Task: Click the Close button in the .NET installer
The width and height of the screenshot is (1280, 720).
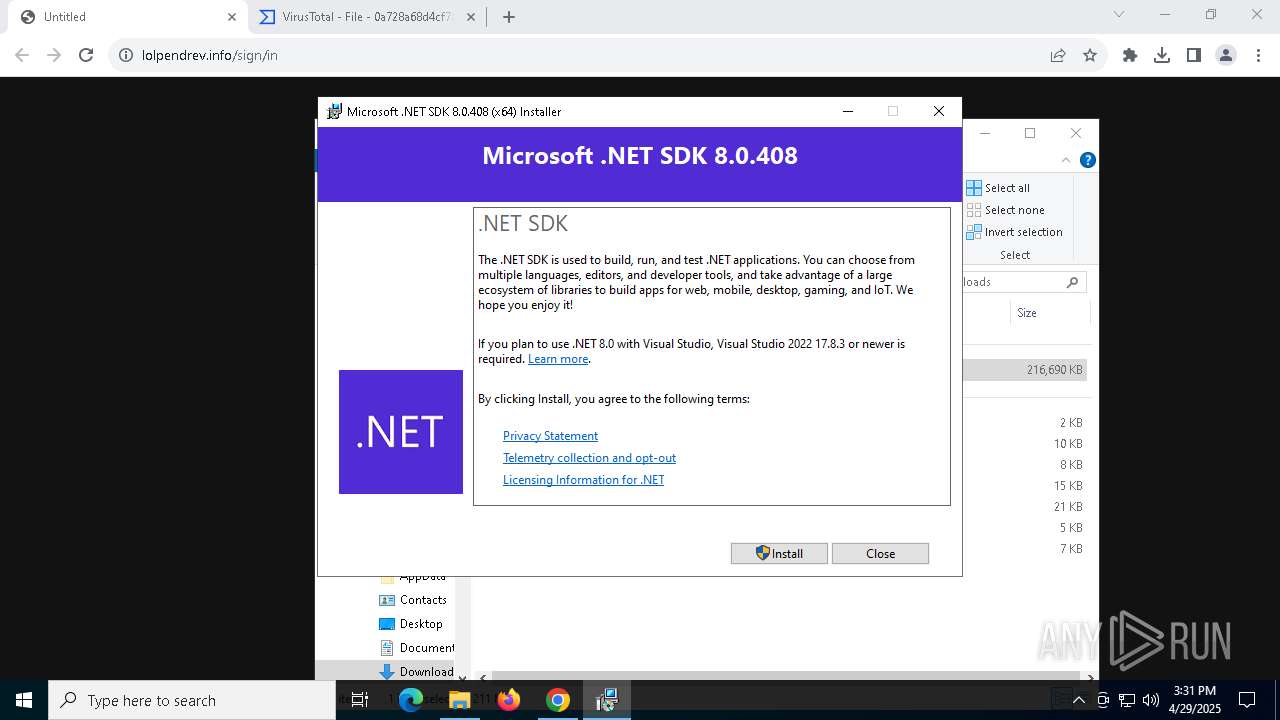Action: pyautogui.click(x=880, y=553)
